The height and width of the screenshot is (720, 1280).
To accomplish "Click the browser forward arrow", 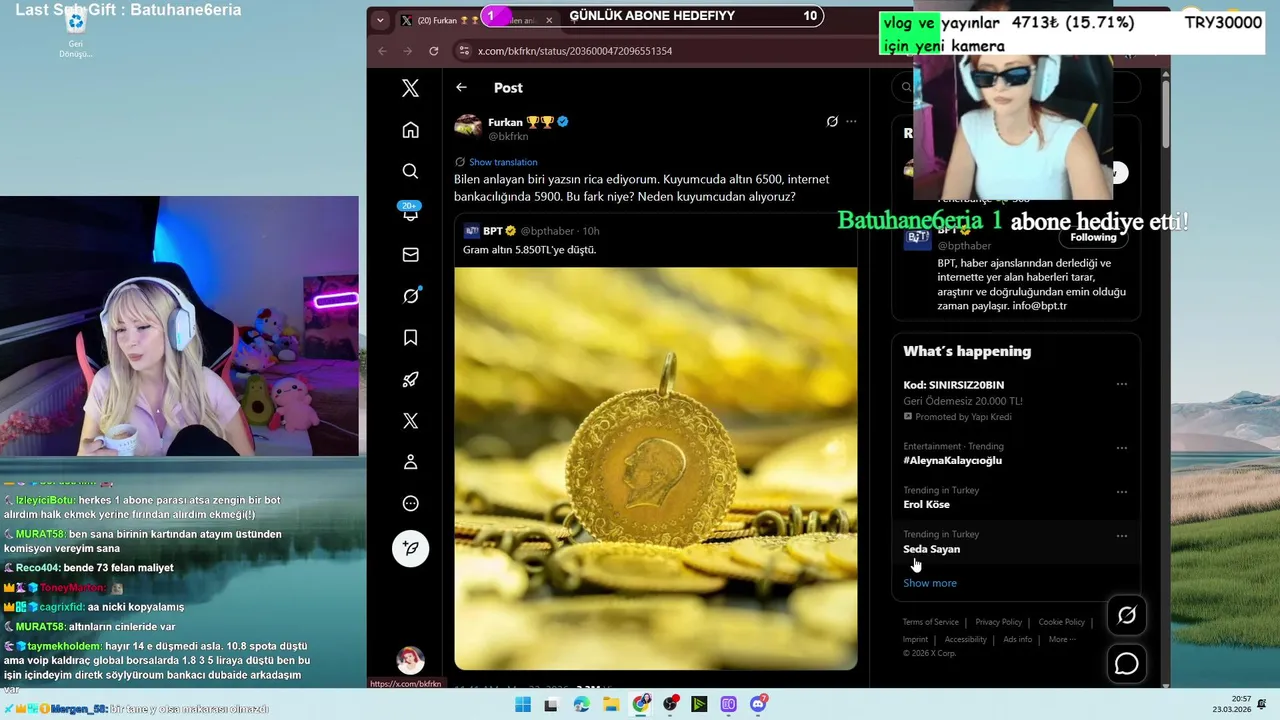I will coord(407,51).
